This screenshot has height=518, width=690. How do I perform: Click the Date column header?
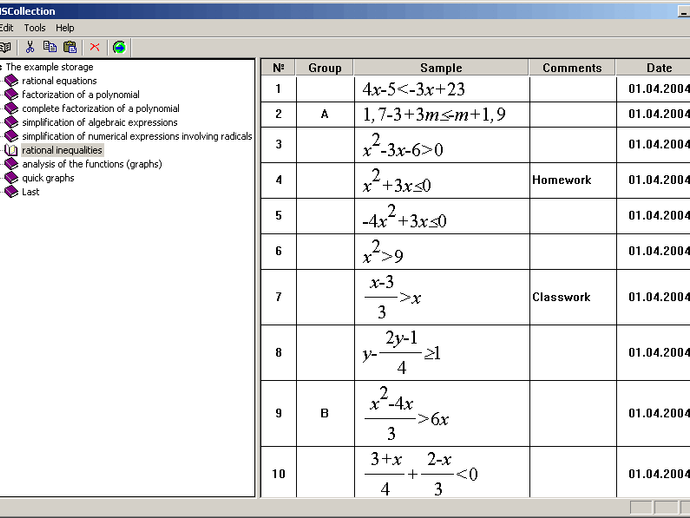point(653,68)
